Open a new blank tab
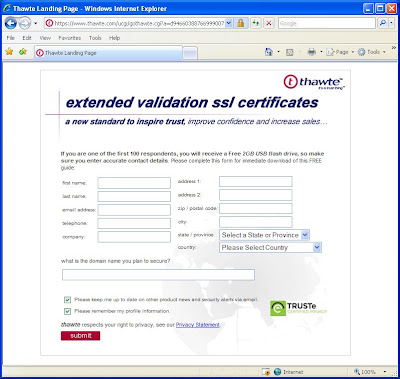Viewport: 400px width, 379px height. pos(190,53)
